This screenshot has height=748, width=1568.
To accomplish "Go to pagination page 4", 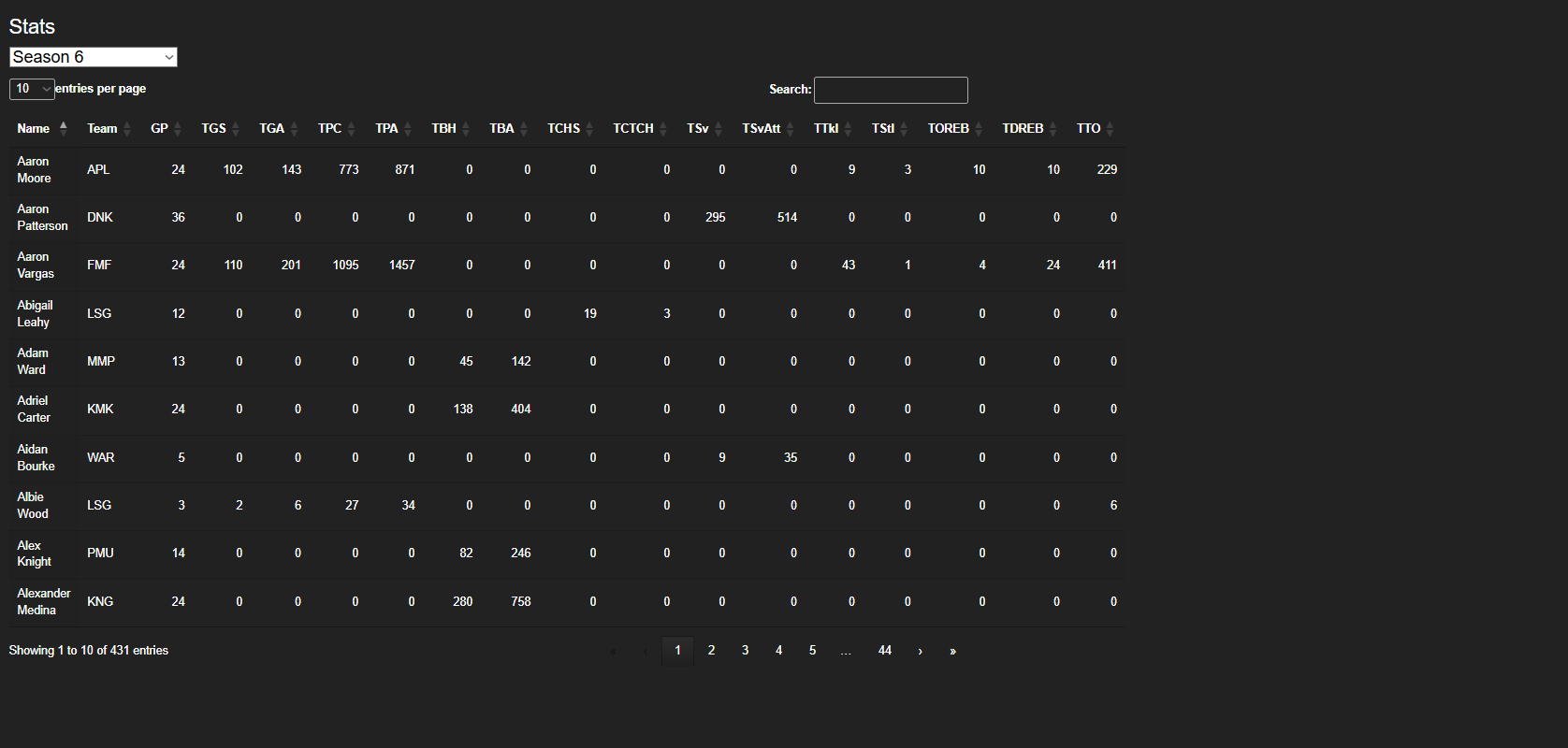I will tap(778, 650).
